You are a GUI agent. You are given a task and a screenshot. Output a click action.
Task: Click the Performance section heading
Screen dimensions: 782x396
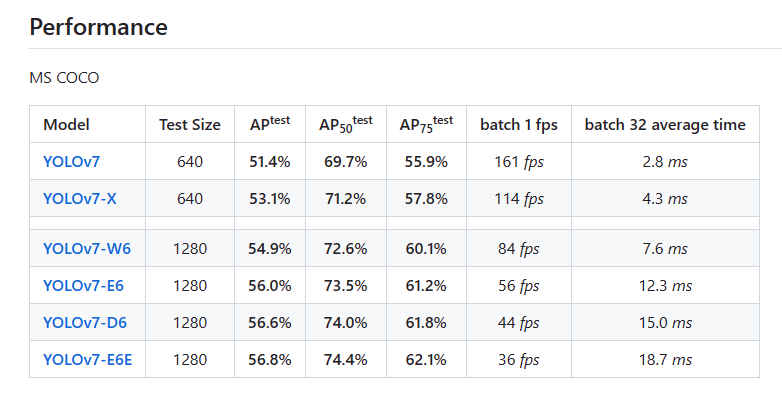click(x=98, y=26)
